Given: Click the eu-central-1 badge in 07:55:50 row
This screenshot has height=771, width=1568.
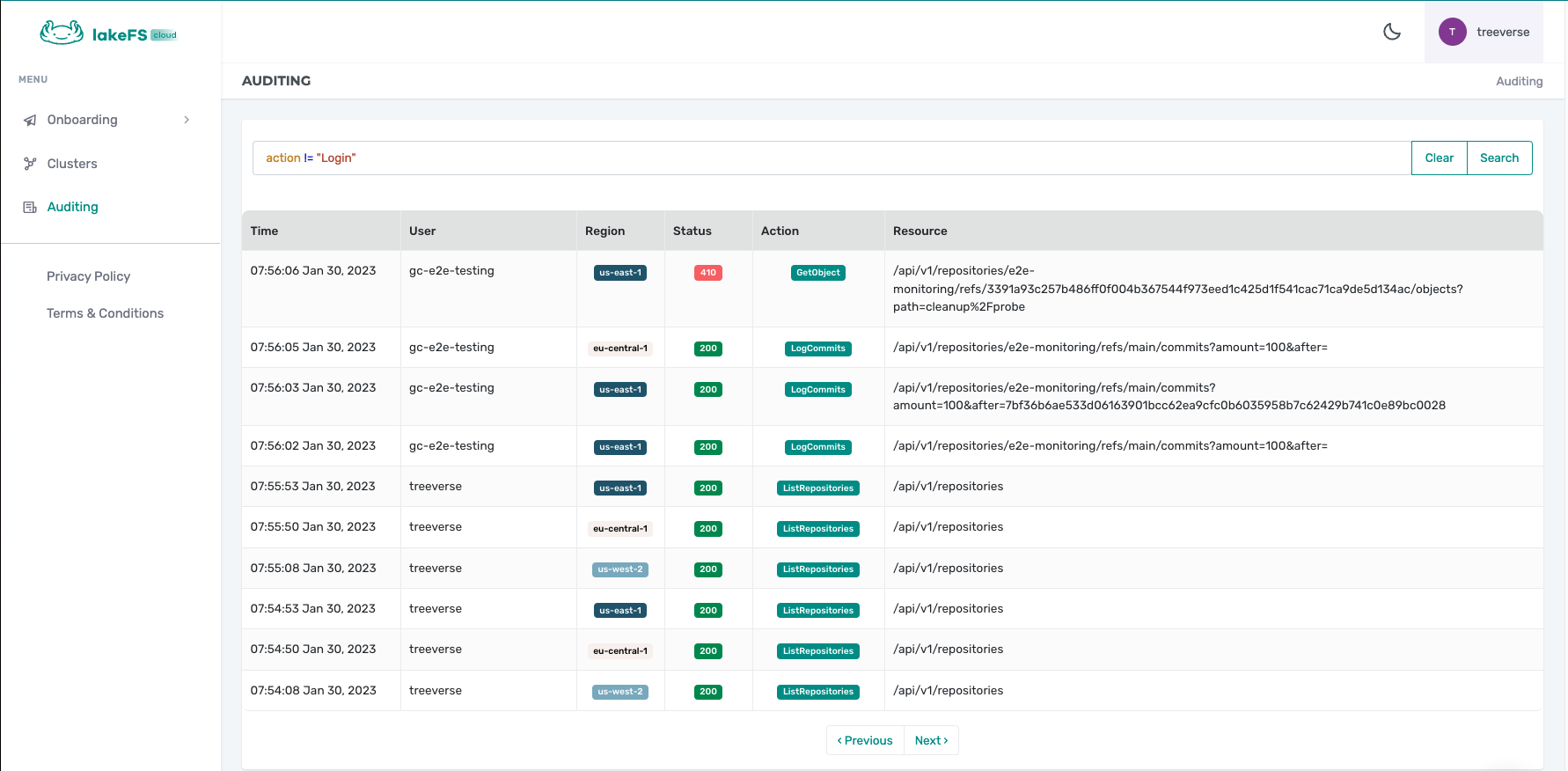Looking at the screenshot, I should coord(620,529).
